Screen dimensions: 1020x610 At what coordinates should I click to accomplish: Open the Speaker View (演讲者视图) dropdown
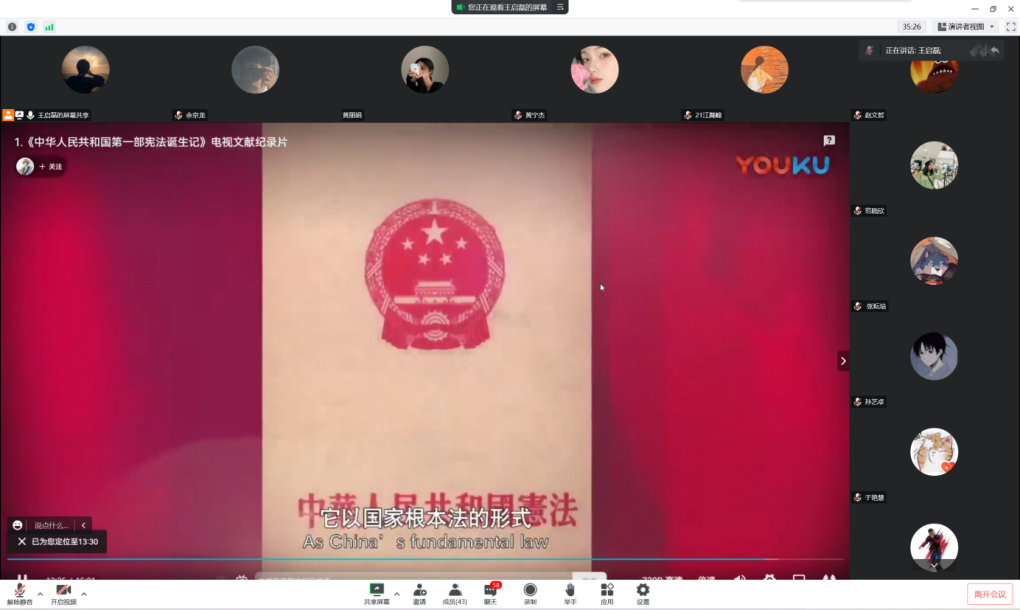click(x=966, y=27)
